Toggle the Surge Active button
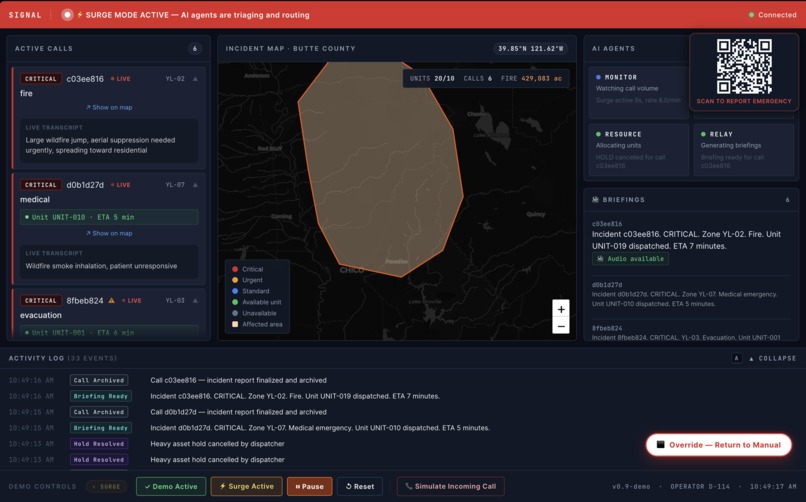806x502 pixels. 246,486
